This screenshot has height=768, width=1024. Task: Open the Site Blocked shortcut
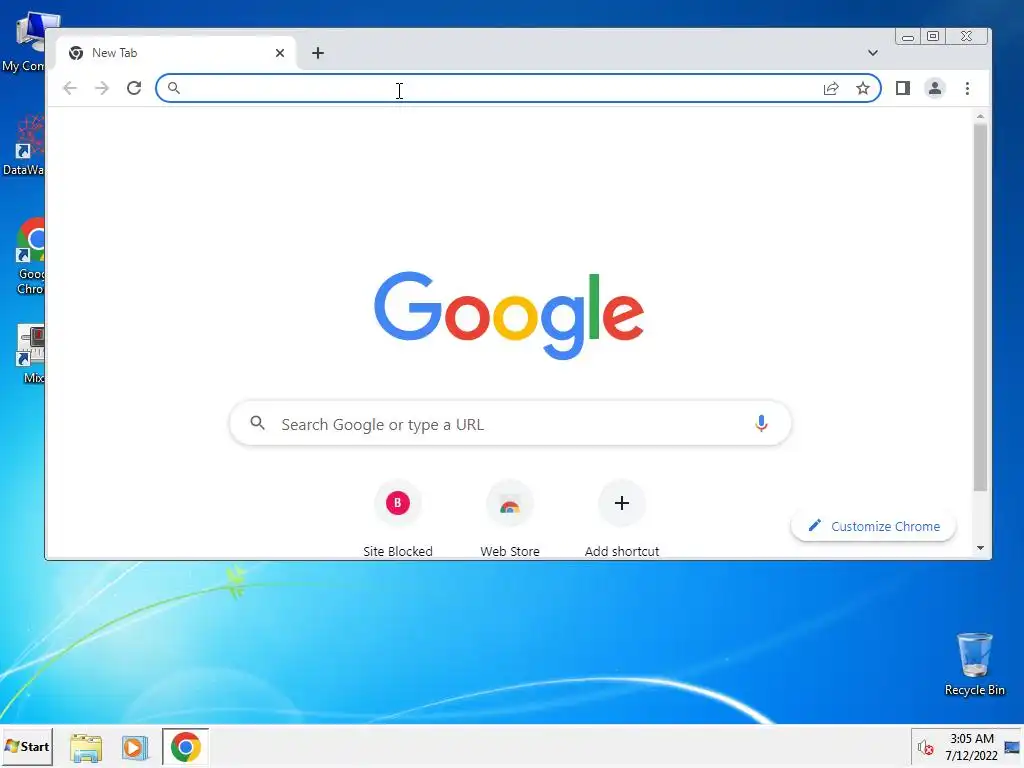coord(398,520)
